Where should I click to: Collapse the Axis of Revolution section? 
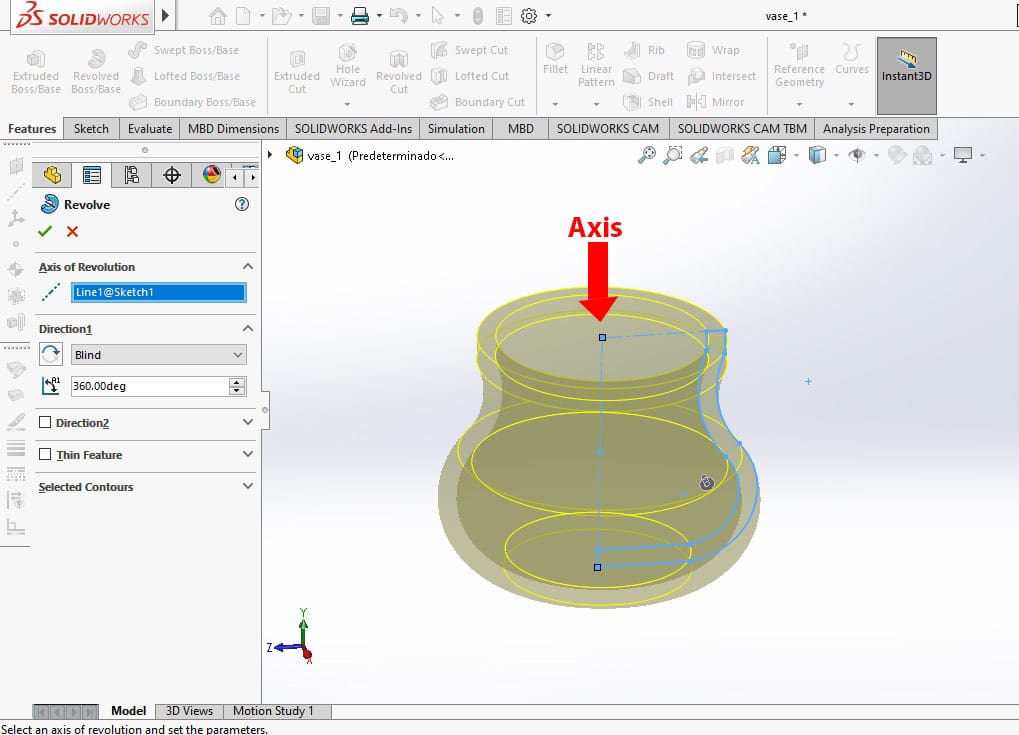[248, 266]
